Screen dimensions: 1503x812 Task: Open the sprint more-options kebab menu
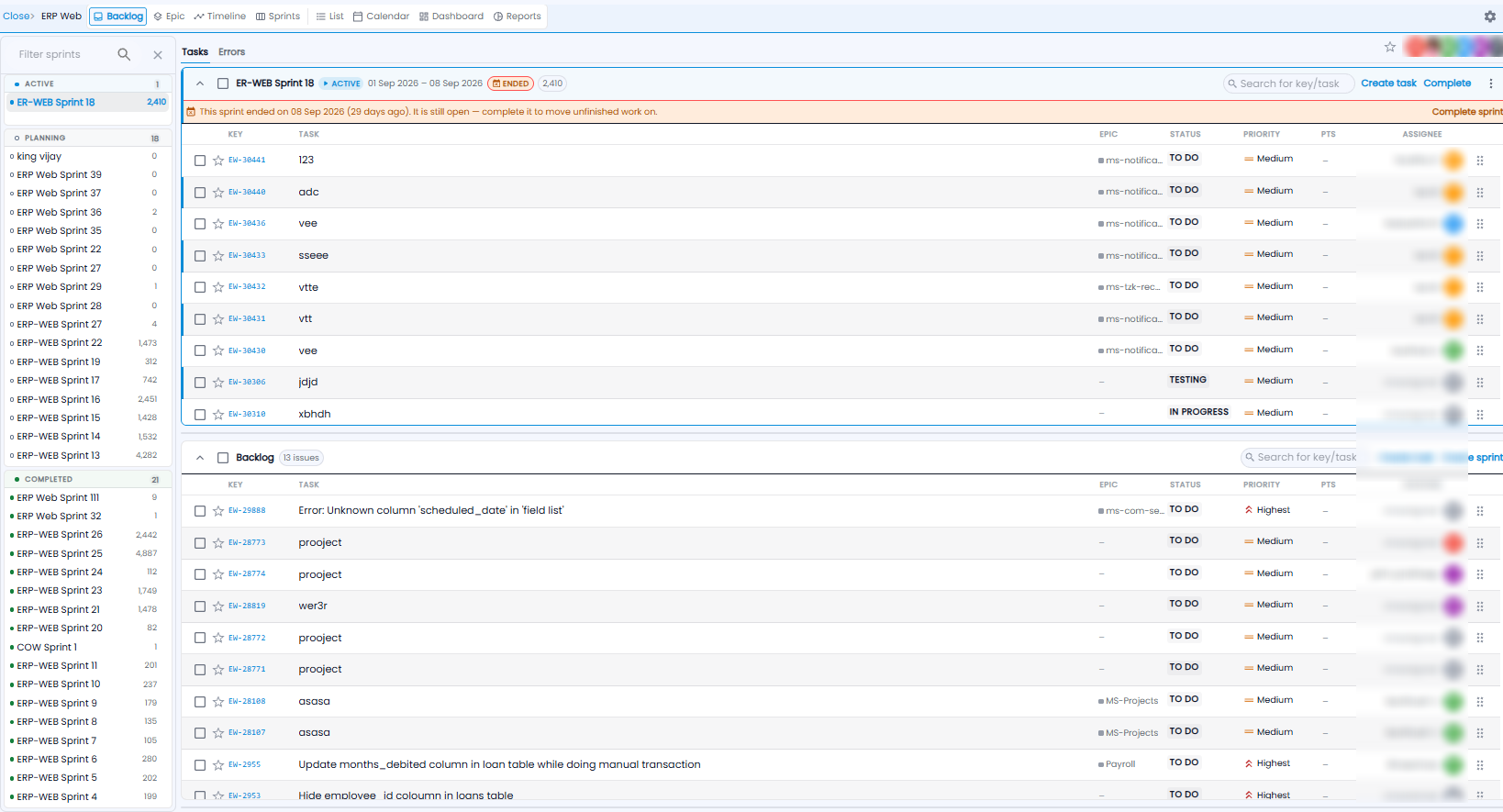pyautogui.click(x=1490, y=83)
